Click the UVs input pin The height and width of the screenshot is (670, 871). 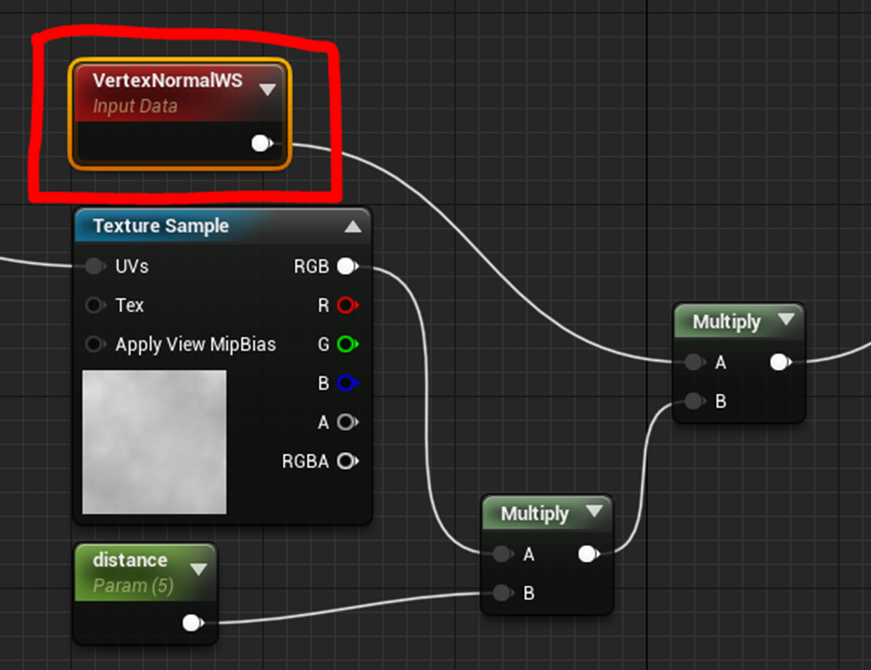[96, 266]
